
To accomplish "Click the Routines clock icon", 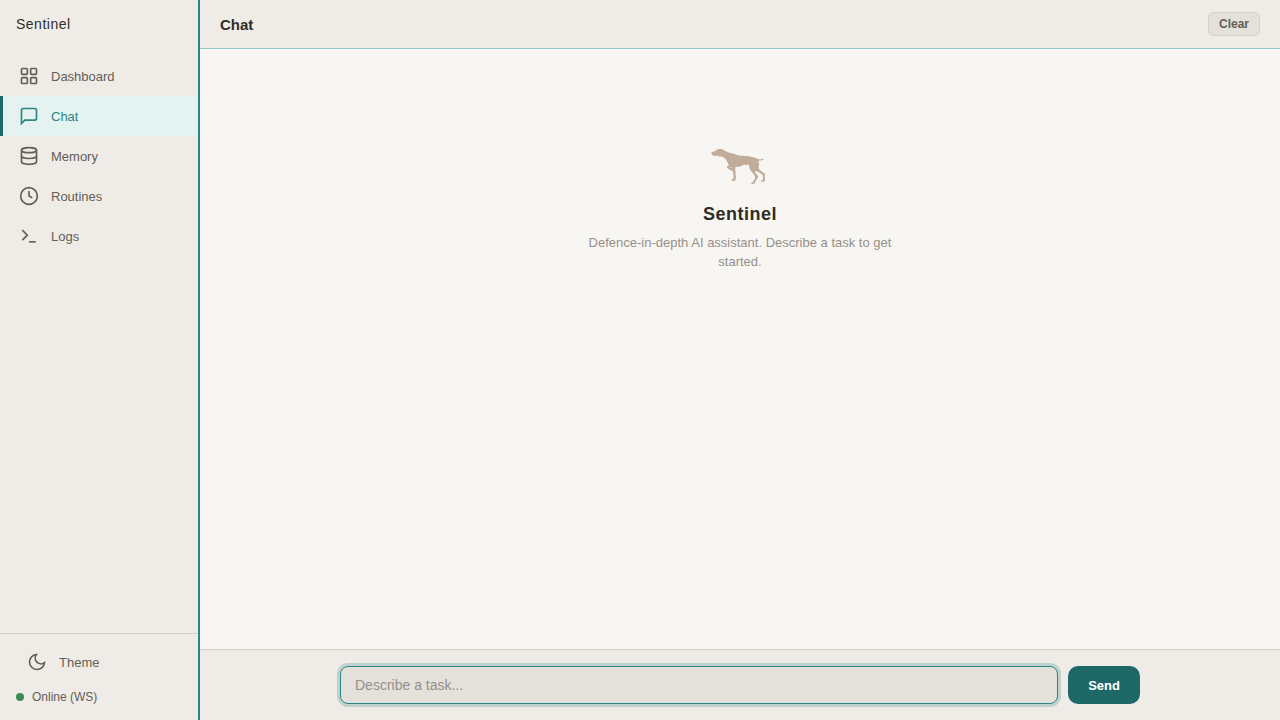I will click(29, 196).
